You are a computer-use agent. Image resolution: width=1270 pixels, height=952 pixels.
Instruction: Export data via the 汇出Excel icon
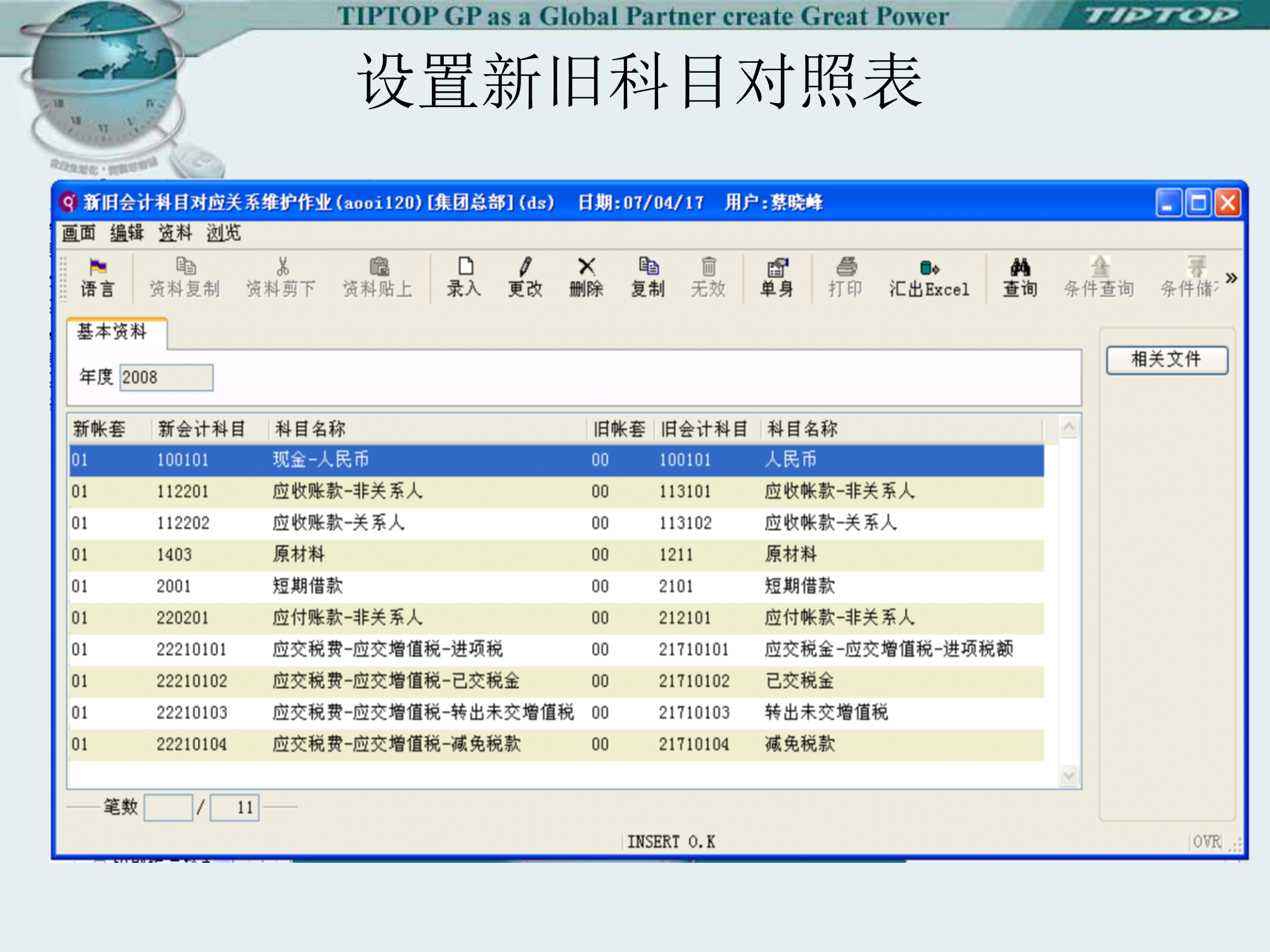[x=929, y=278]
